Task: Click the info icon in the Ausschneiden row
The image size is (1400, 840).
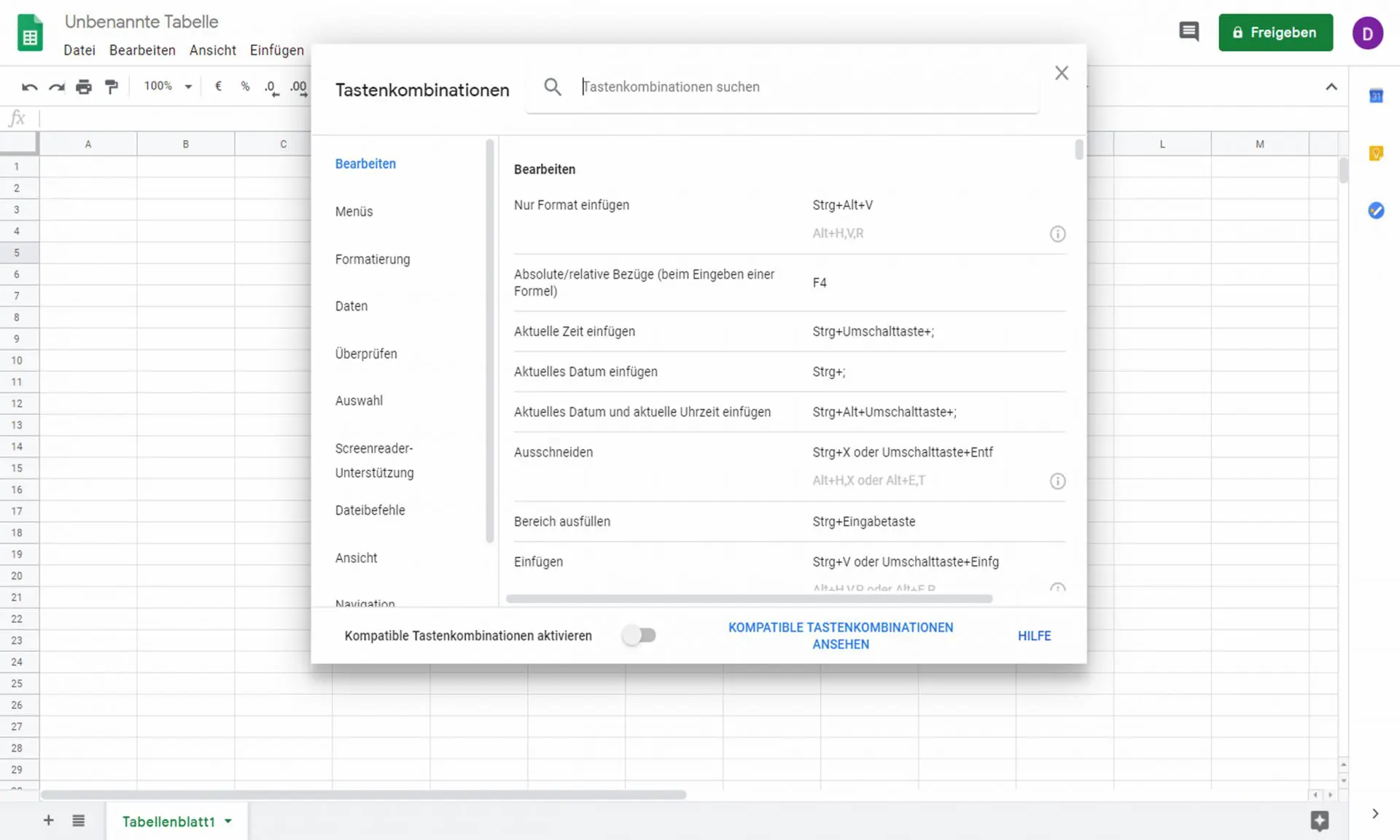Action: [1057, 481]
